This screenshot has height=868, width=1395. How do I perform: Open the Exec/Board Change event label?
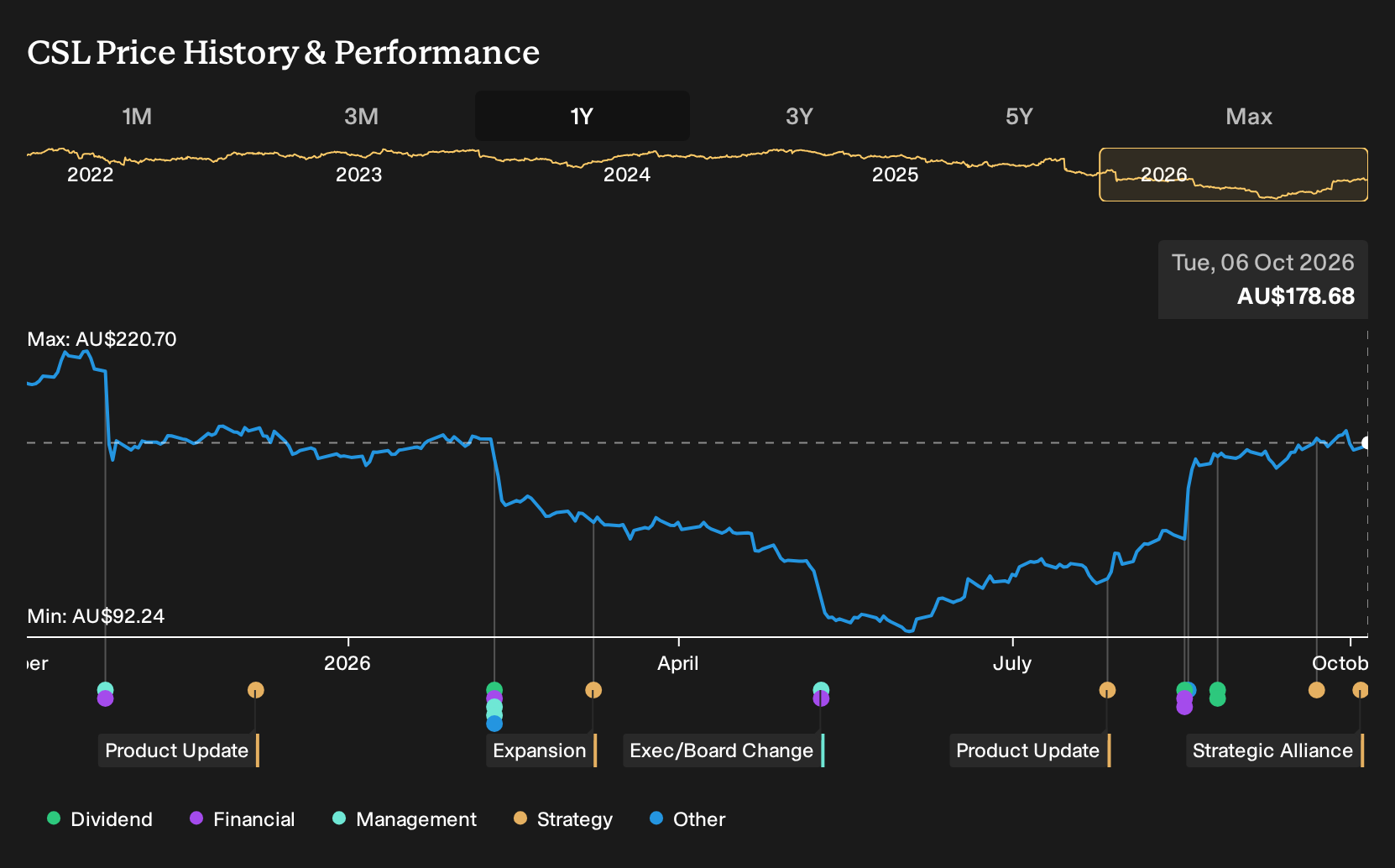[x=724, y=750]
